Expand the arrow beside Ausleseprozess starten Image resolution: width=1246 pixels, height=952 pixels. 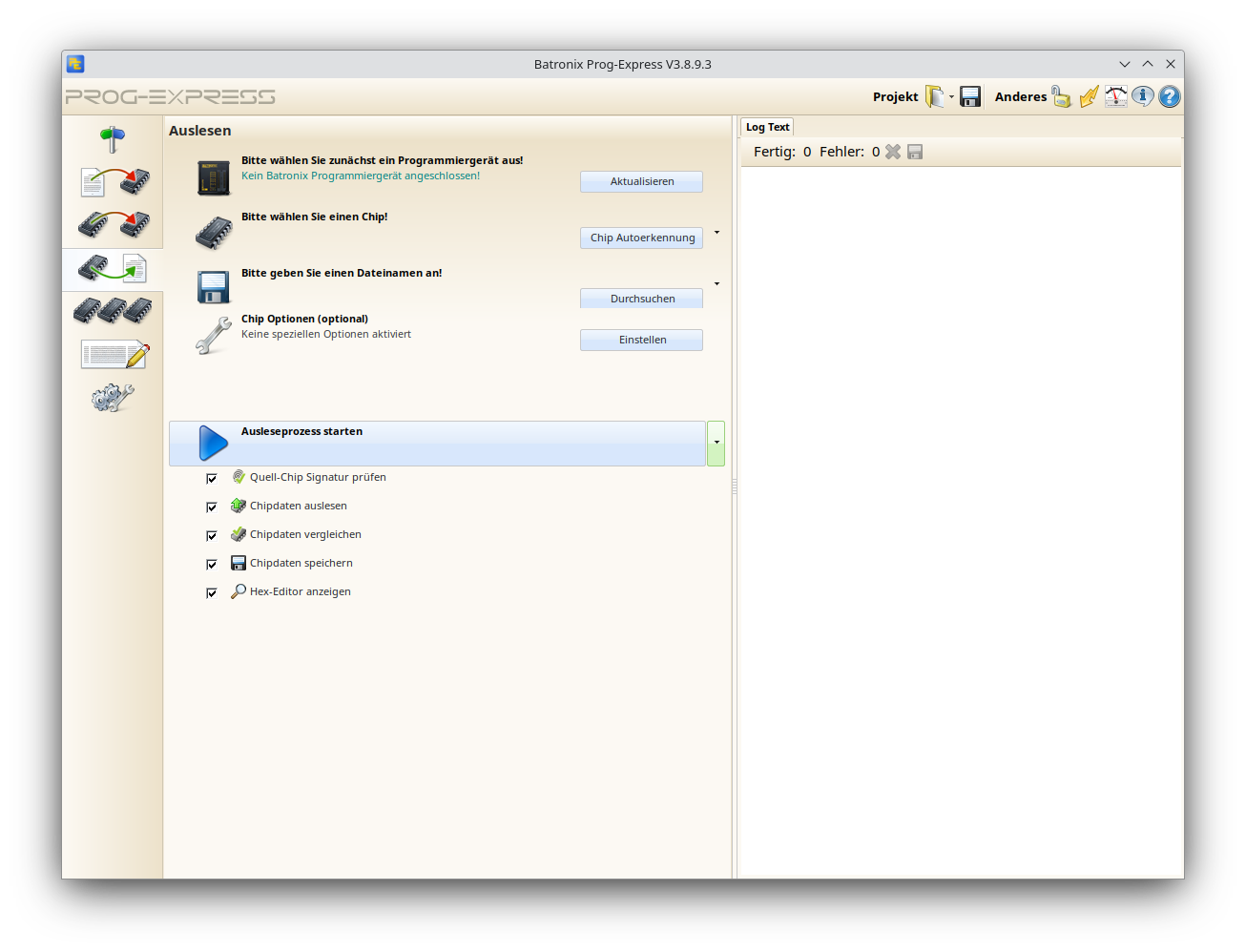716,443
